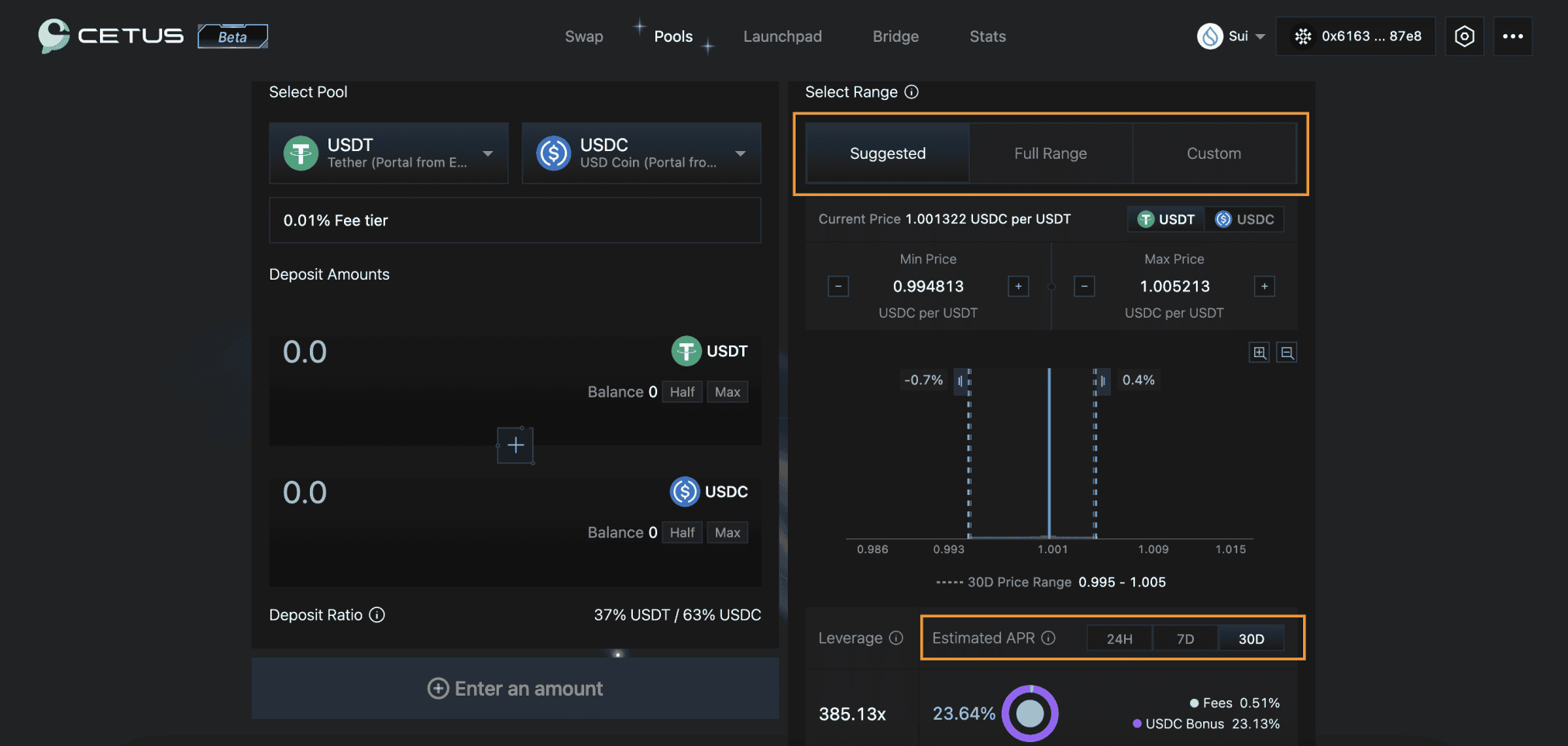
Task: Click the APR donut chart
Action: click(x=1030, y=713)
